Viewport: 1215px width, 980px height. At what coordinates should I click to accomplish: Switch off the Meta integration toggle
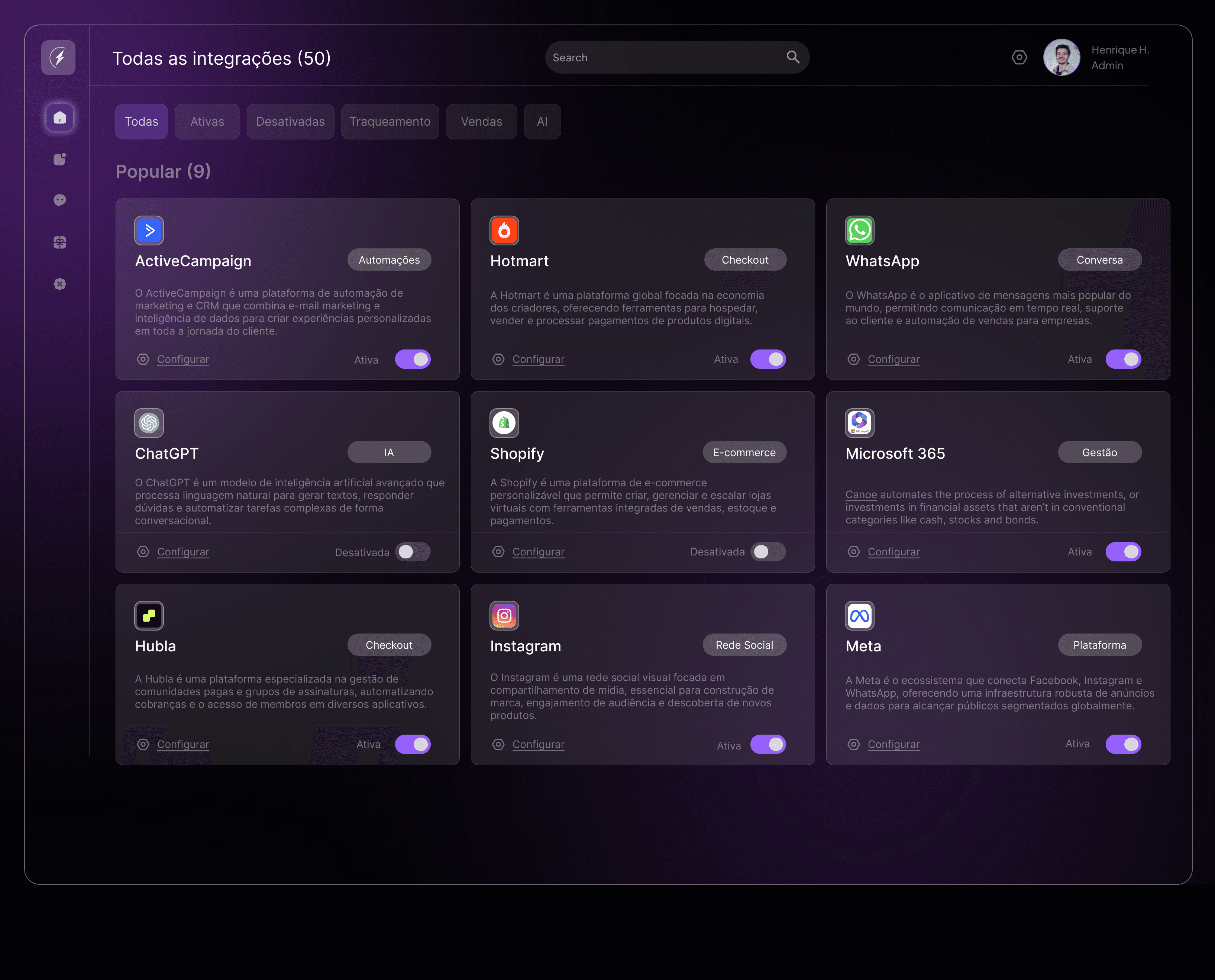tap(1123, 744)
